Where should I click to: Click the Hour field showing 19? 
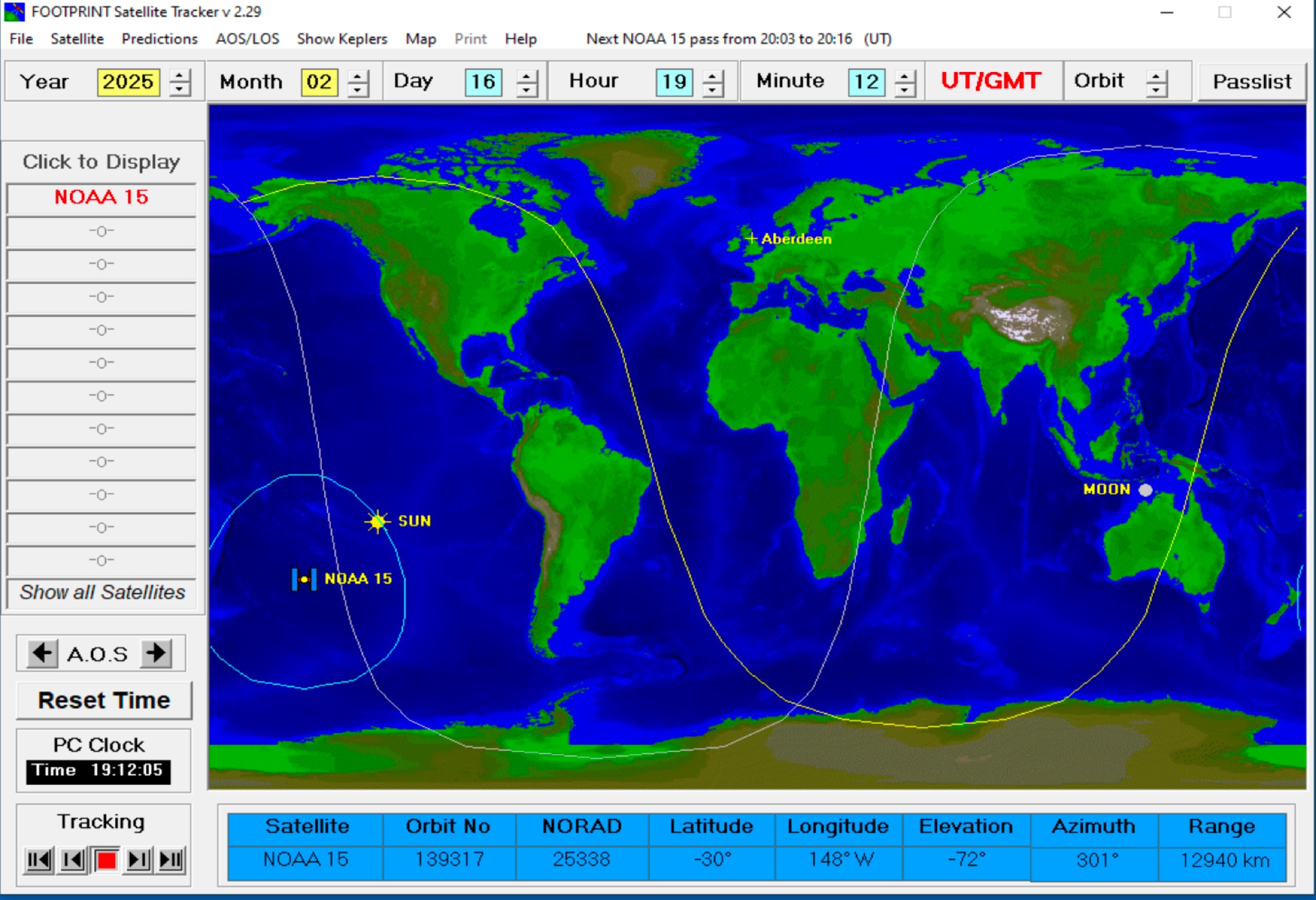[x=674, y=82]
